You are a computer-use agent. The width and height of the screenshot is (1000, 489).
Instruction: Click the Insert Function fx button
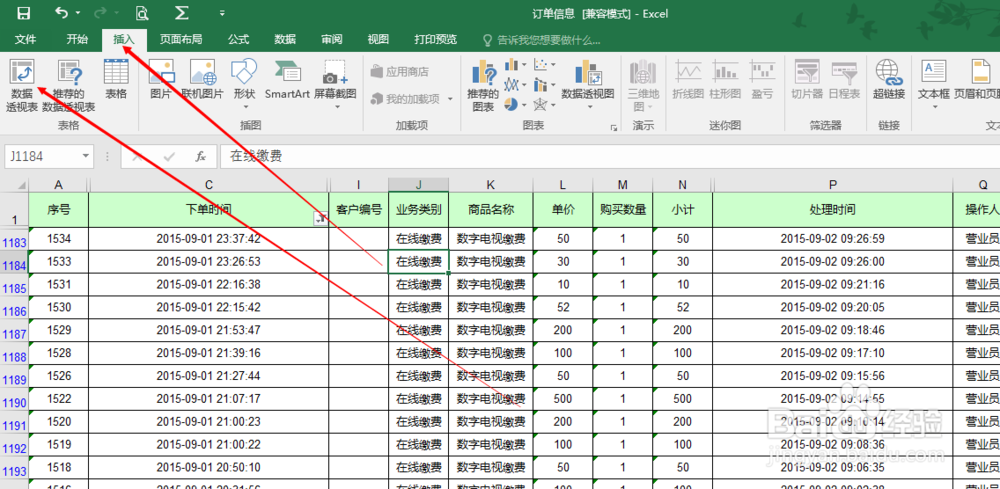200,156
